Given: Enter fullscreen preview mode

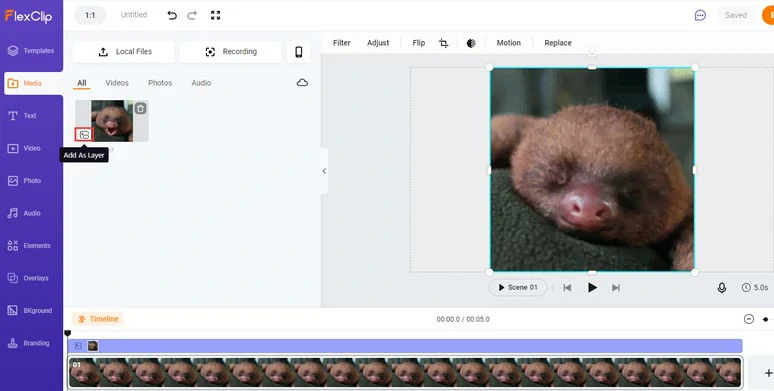Looking at the screenshot, I should tap(215, 15).
